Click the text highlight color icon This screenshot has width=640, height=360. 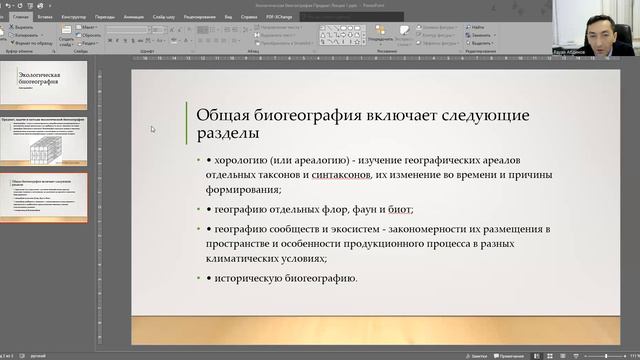tap(174, 41)
